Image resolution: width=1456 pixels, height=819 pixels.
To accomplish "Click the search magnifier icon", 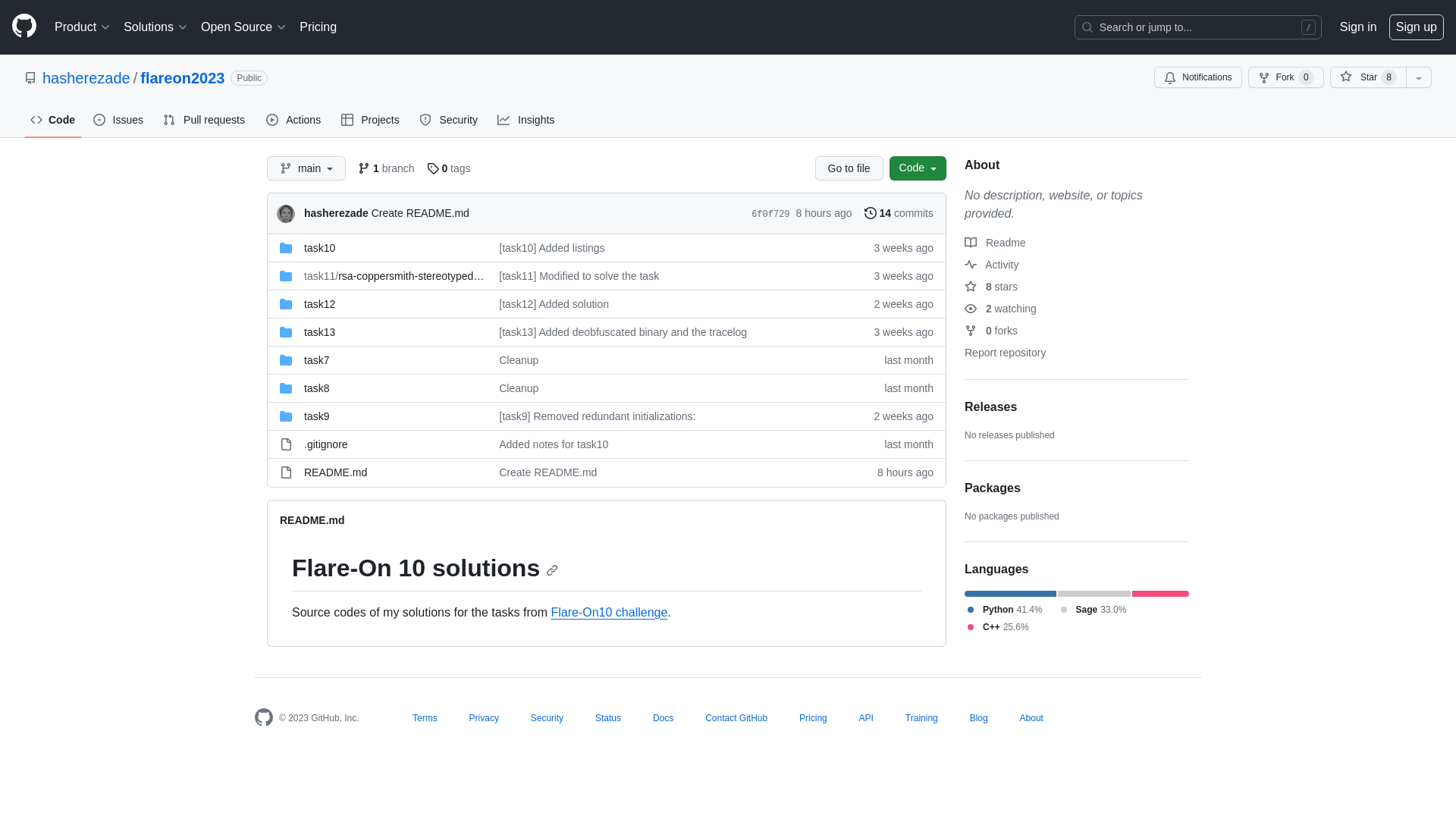I will tap(1087, 27).
